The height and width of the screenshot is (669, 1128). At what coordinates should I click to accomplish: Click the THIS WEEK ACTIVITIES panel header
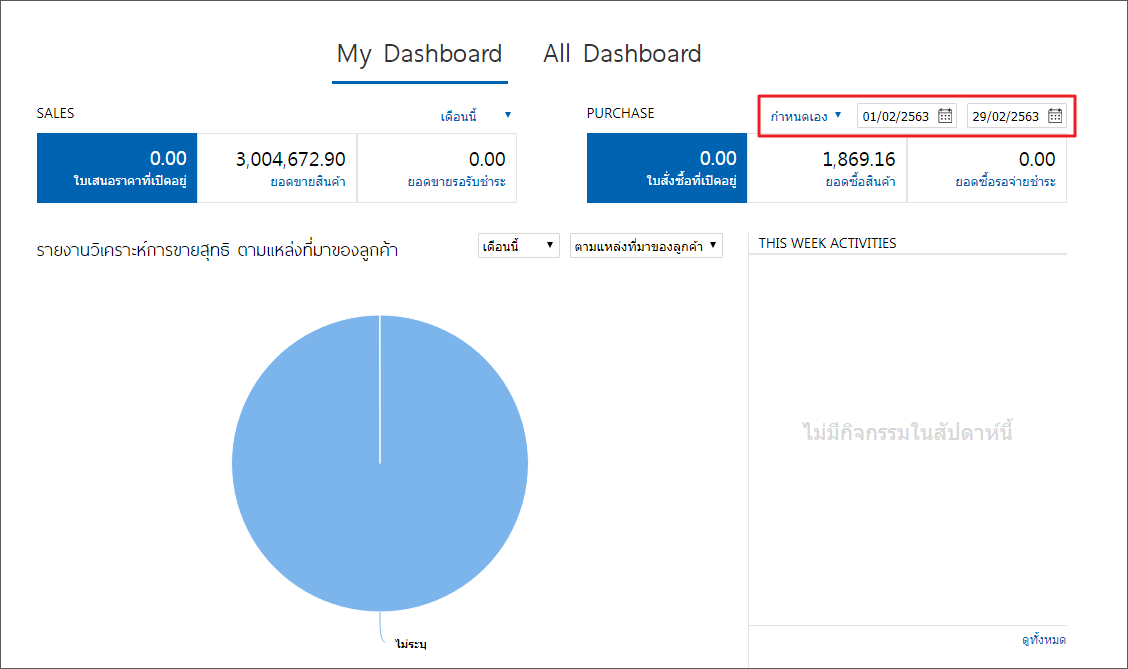827,243
